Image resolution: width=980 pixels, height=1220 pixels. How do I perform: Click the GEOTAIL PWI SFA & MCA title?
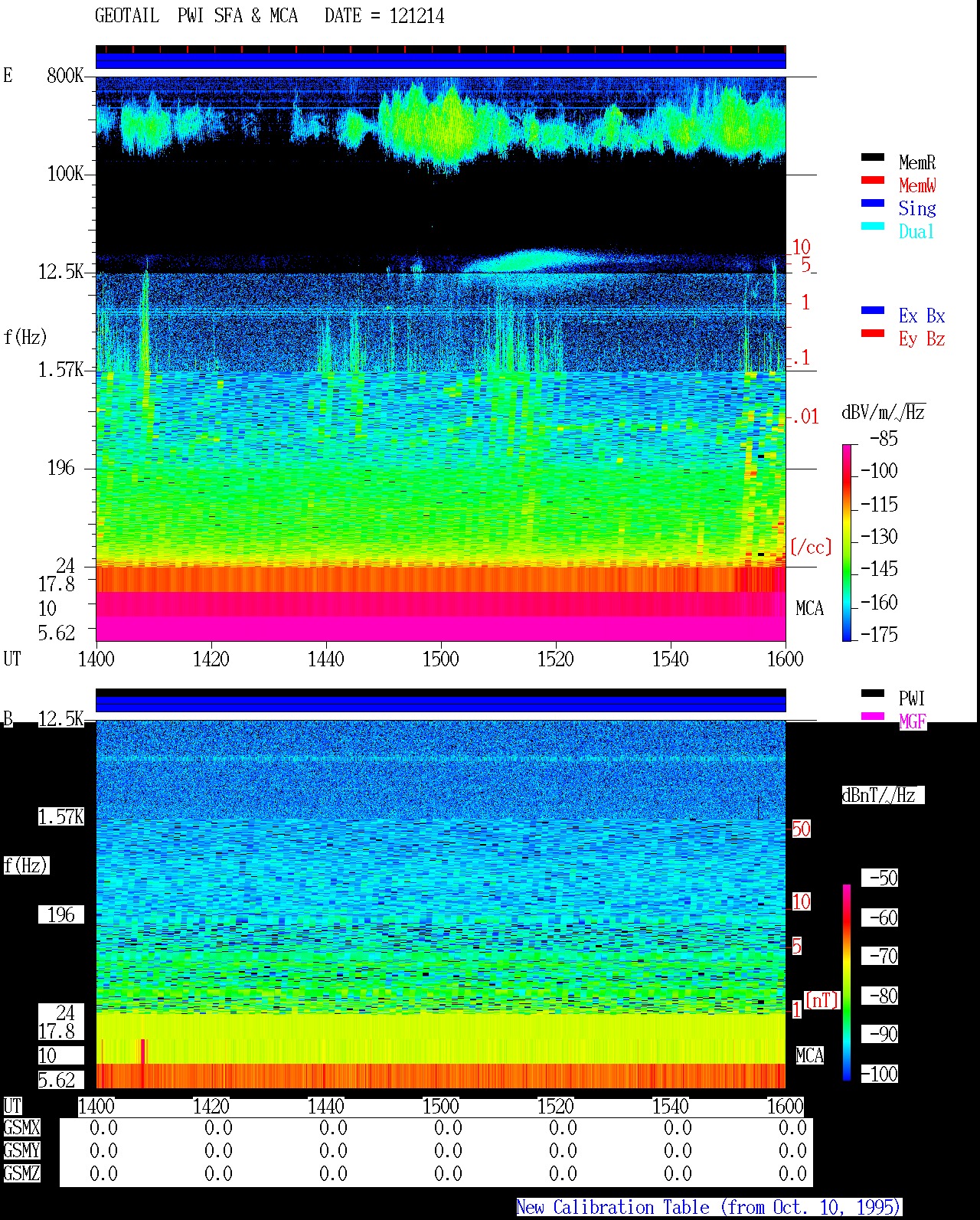(196, 15)
